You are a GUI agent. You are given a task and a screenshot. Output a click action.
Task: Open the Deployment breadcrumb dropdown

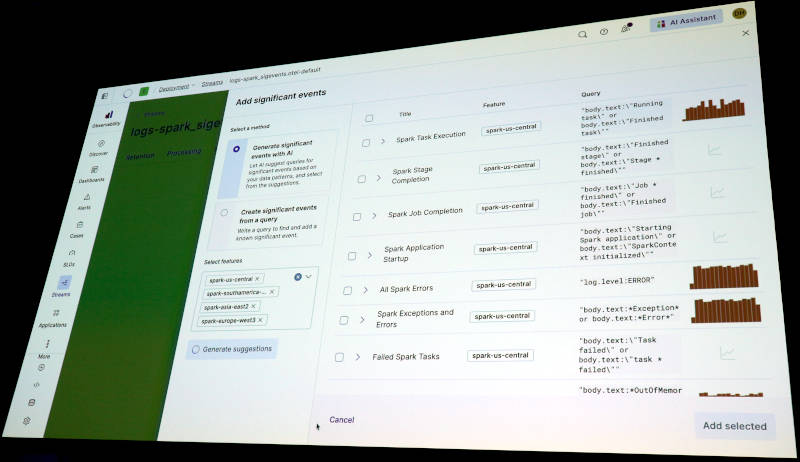176,87
